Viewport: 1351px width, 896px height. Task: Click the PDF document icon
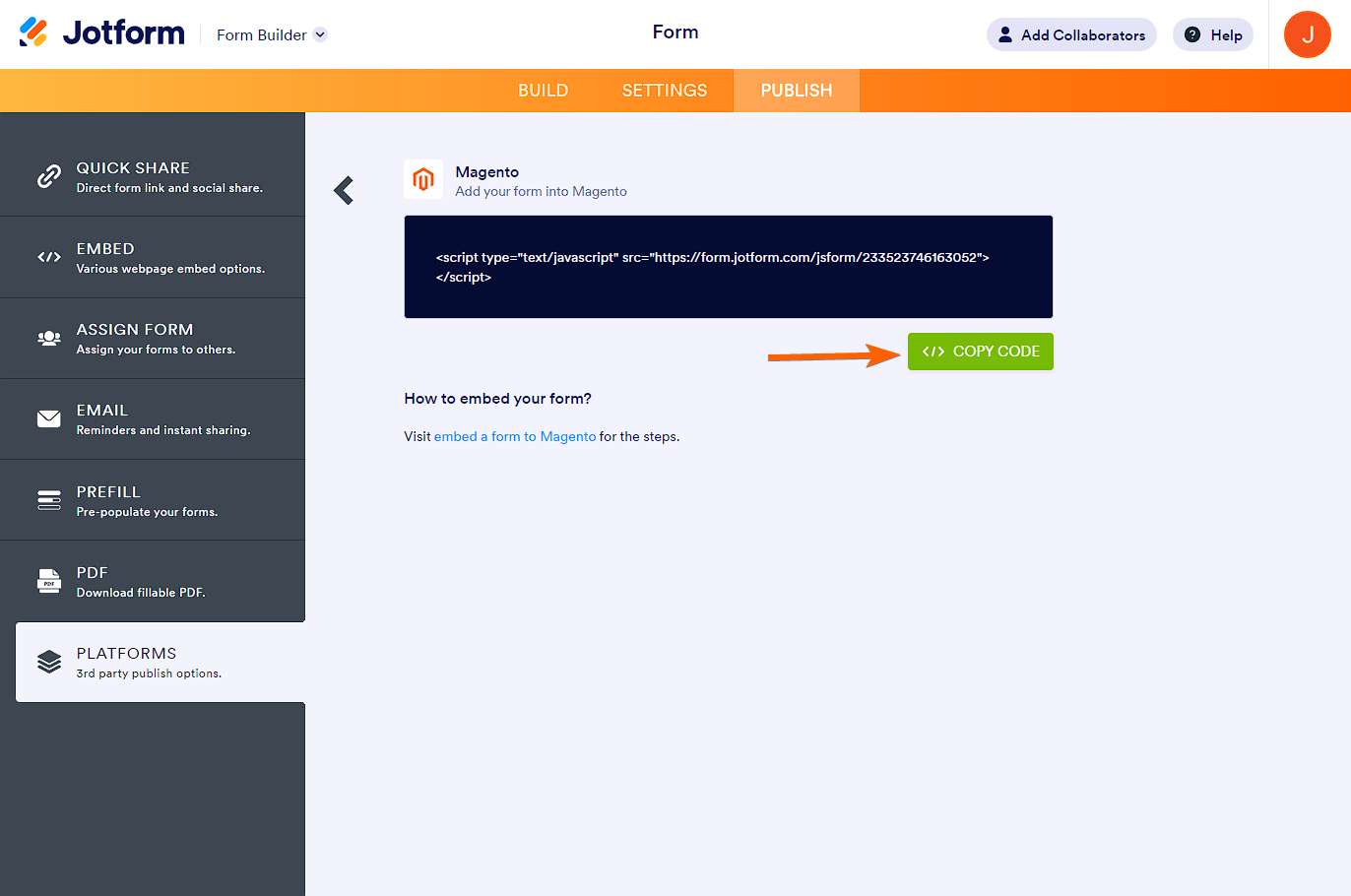49,581
